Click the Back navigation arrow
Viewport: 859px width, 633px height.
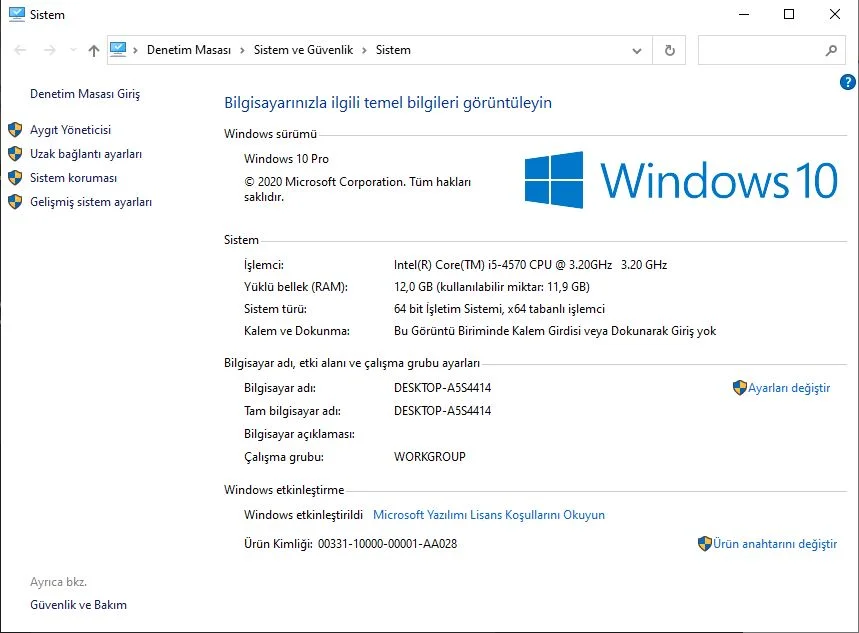click(20, 50)
